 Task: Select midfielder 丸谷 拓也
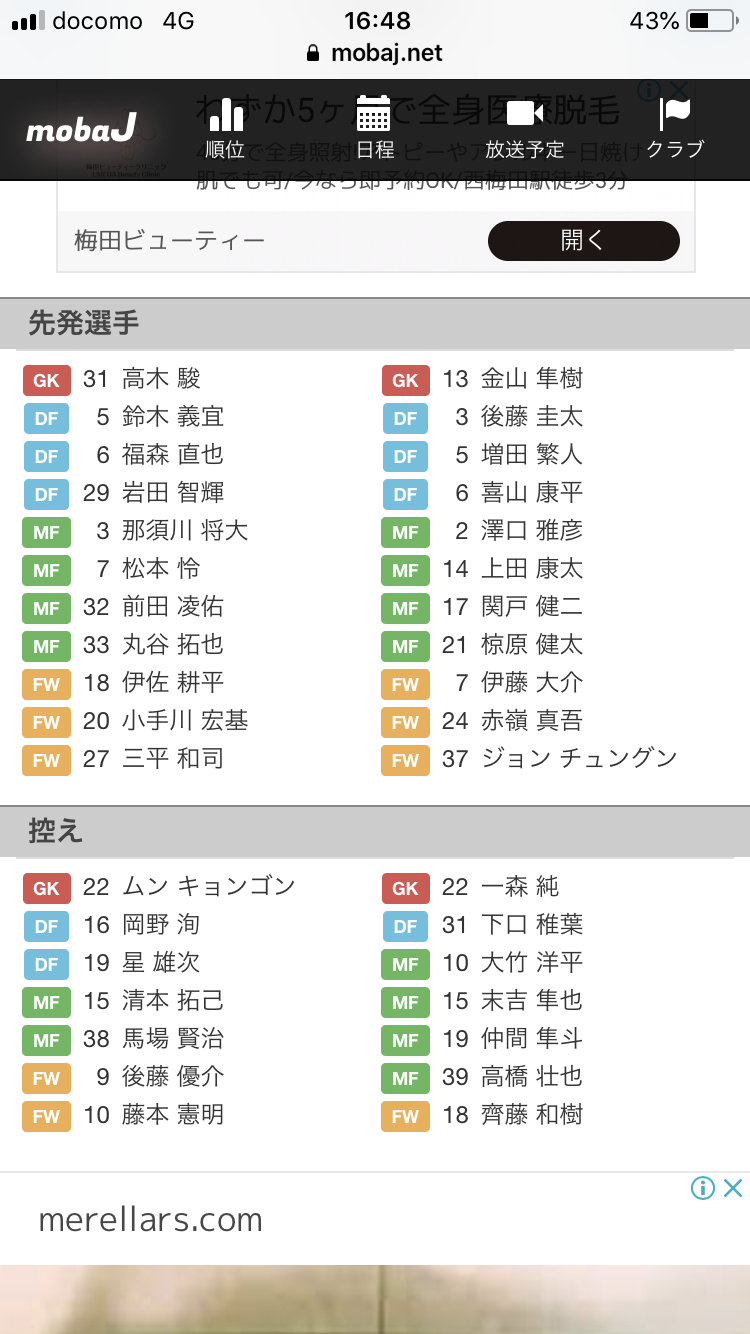coord(172,645)
